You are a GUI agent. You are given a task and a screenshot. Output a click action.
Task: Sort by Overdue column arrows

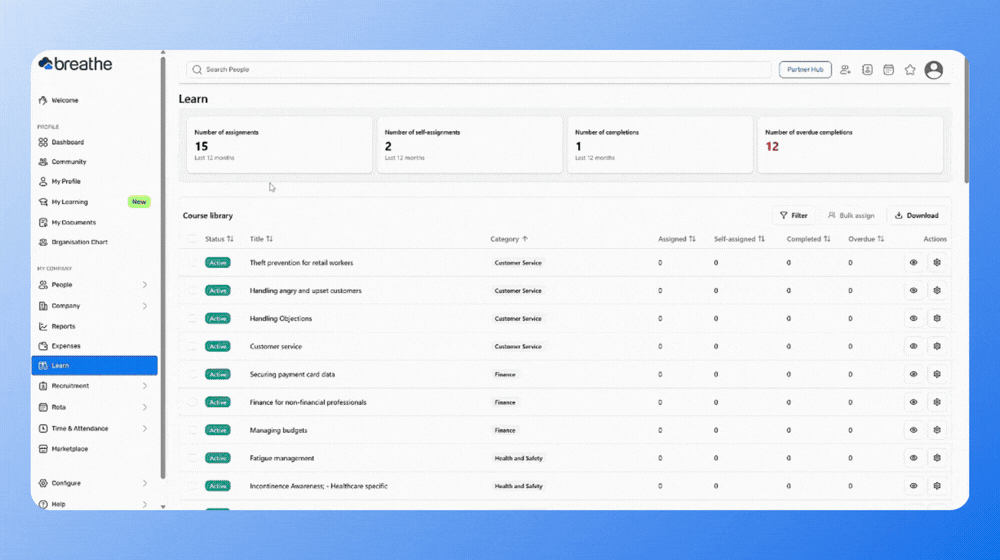click(x=880, y=239)
